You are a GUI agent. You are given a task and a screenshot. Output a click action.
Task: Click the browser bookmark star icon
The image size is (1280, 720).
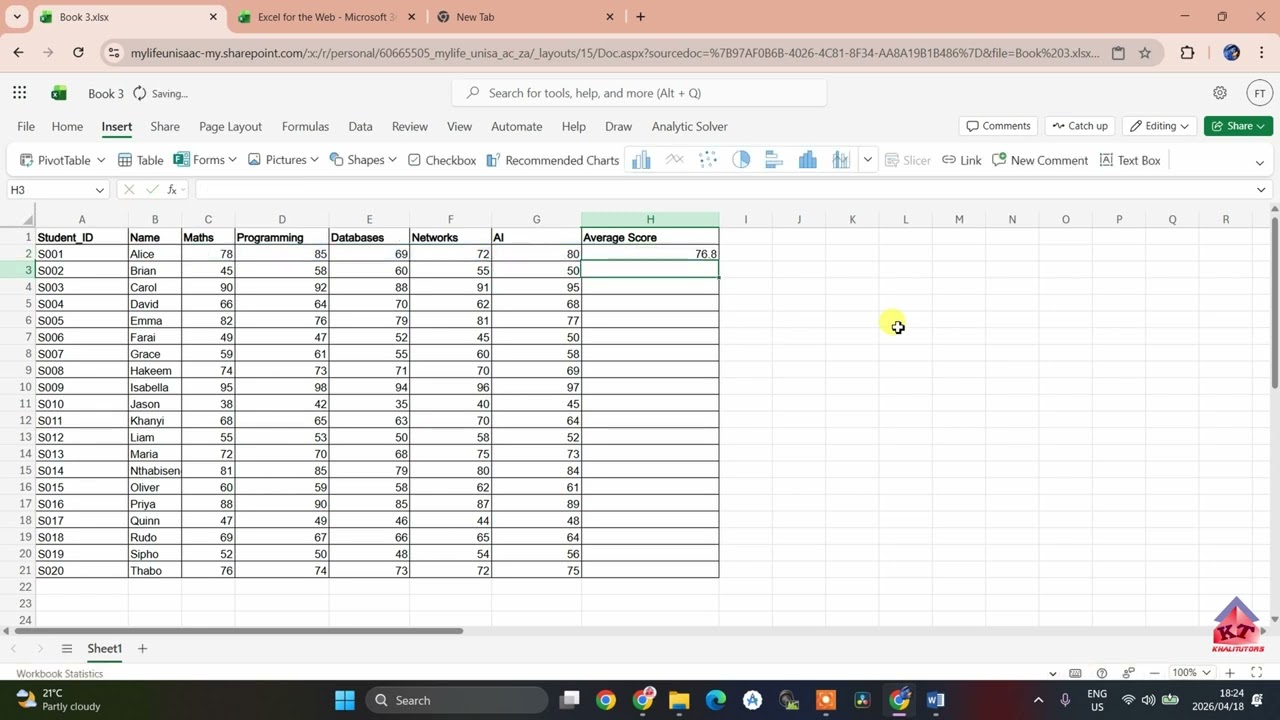click(1145, 53)
